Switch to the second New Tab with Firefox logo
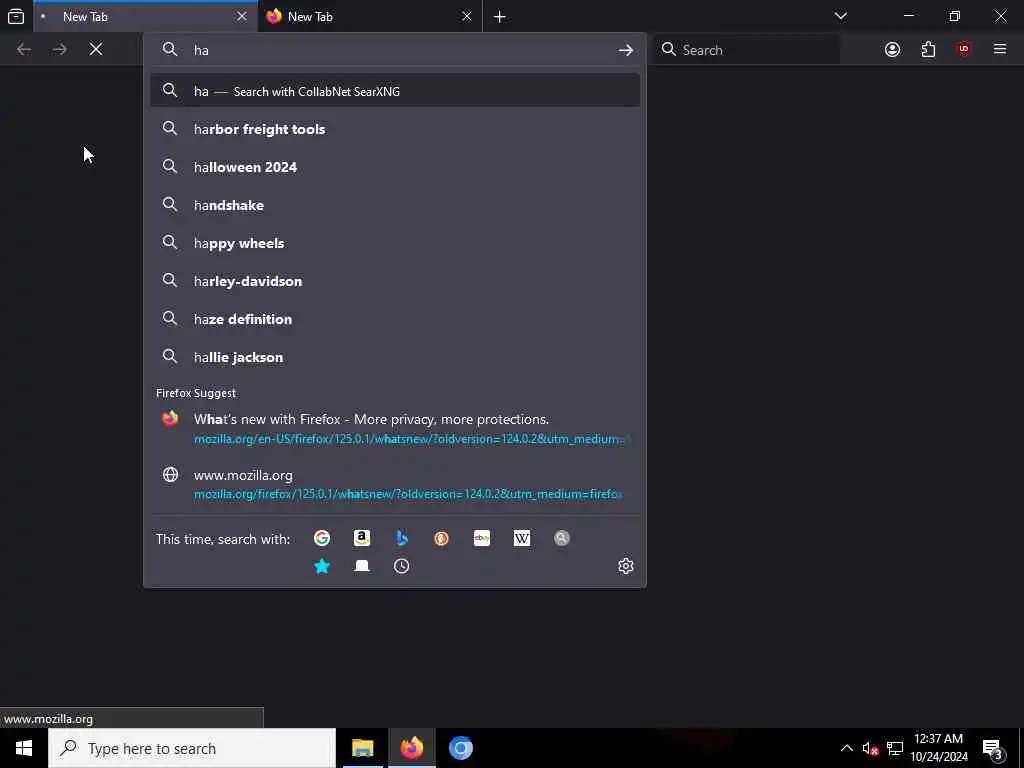 370,17
